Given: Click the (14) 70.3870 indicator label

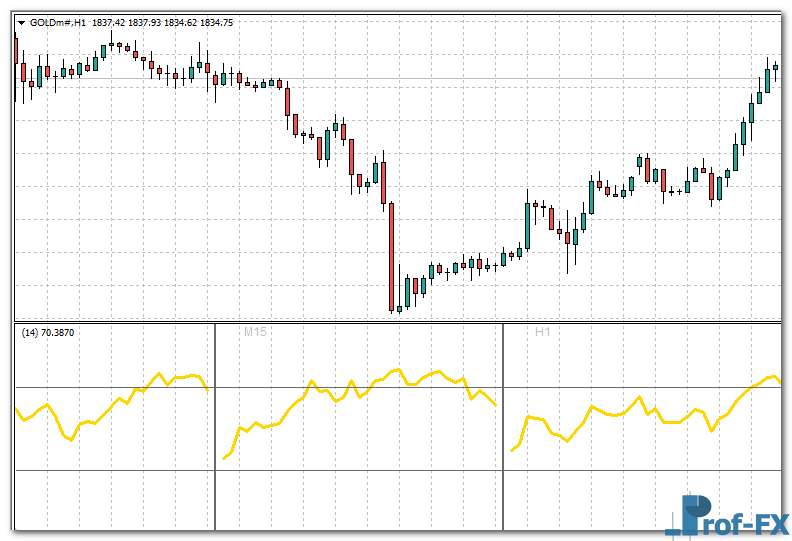Looking at the screenshot, I should coord(48,332).
